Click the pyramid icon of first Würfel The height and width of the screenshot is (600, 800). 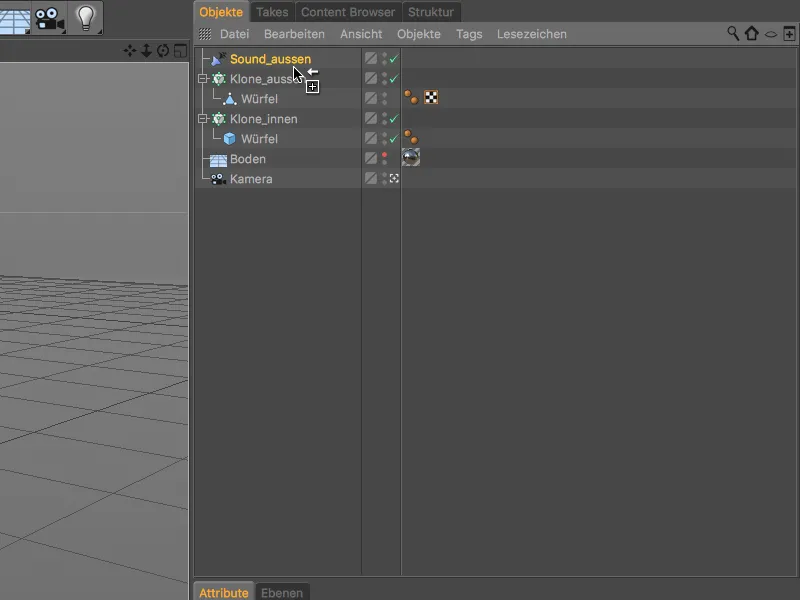230,98
